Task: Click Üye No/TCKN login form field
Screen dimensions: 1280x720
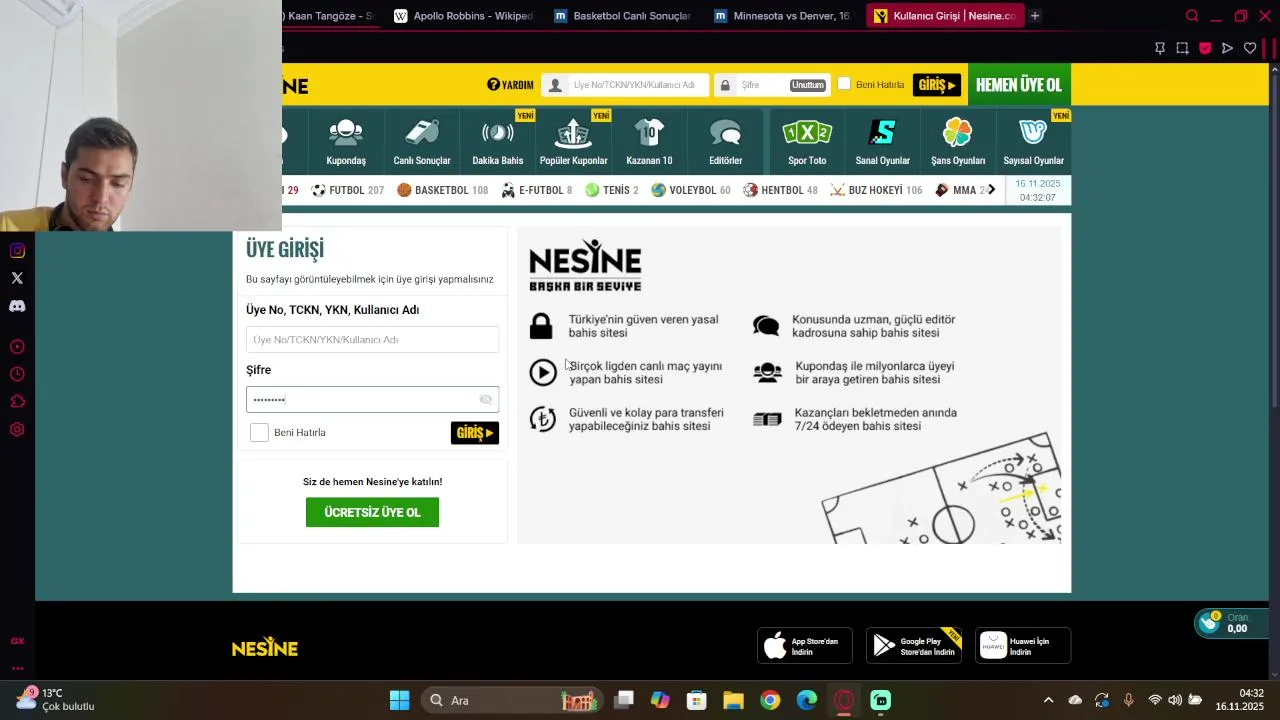Action: [x=372, y=339]
